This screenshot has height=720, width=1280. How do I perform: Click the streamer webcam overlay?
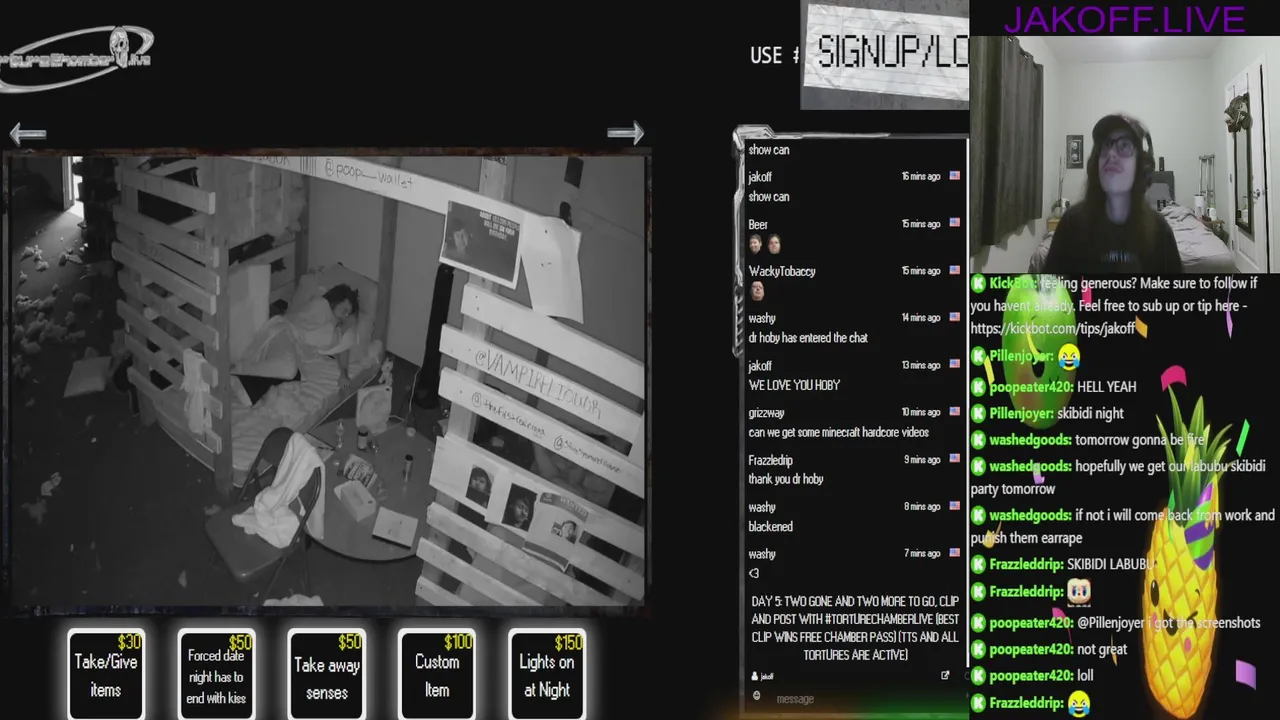(x=1124, y=155)
